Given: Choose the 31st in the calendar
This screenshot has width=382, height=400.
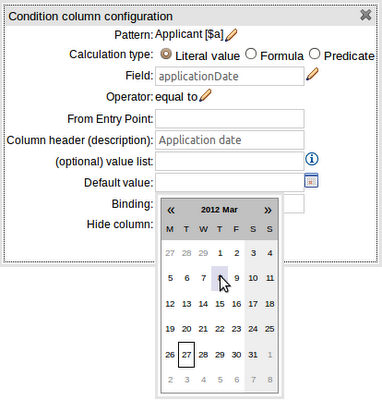Looking at the screenshot, I should [253, 355].
